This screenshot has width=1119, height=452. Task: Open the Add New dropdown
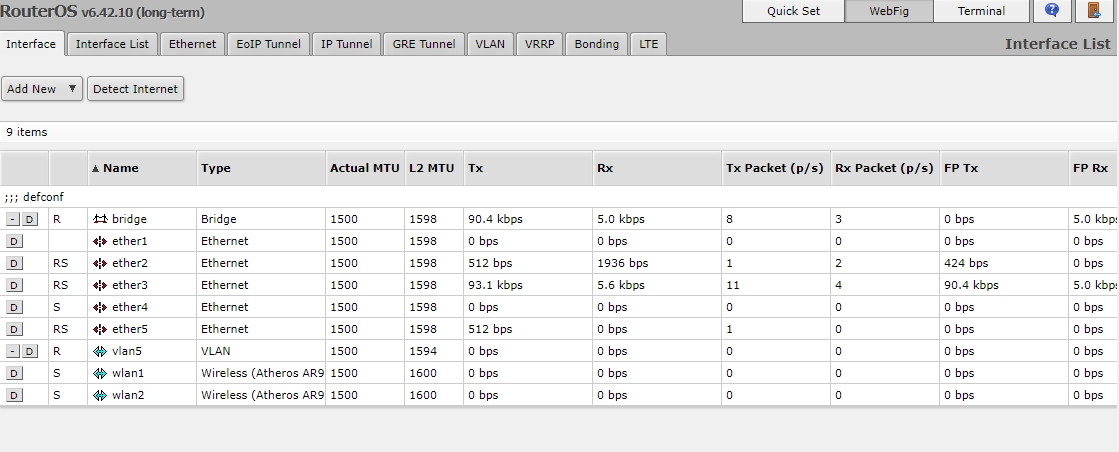pyautogui.click(x=42, y=89)
